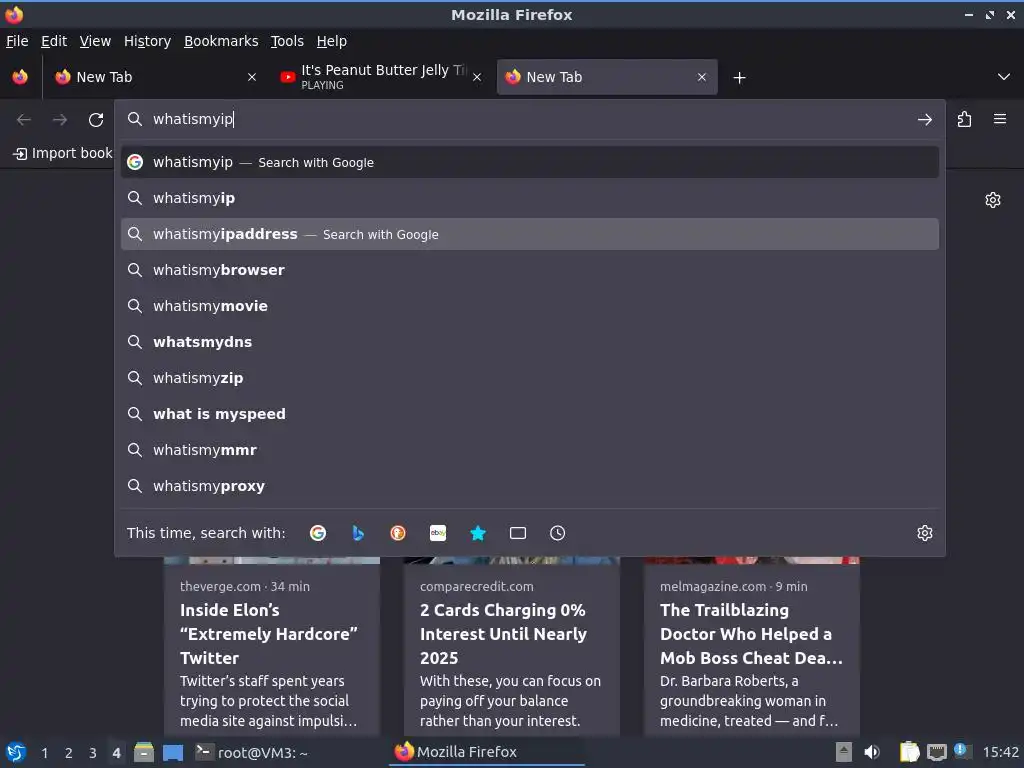Search this time with Bing icon
The height and width of the screenshot is (768, 1024).
coord(358,533)
